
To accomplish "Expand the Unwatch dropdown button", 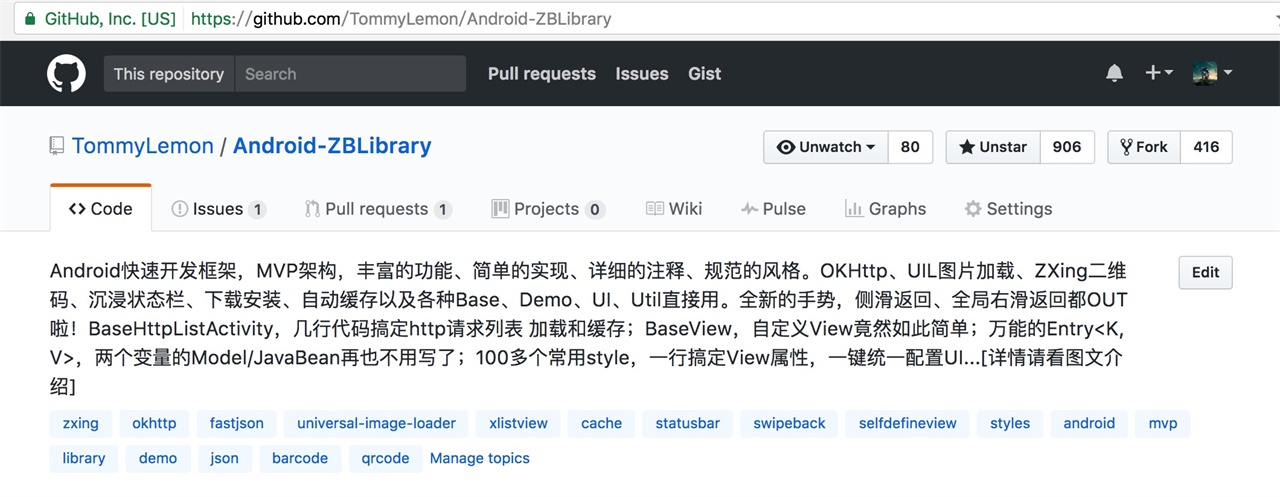I will [x=826, y=147].
